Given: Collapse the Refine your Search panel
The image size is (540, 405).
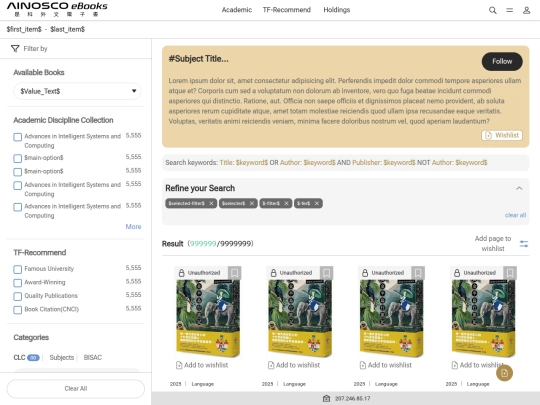Looking at the screenshot, I should point(519,188).
